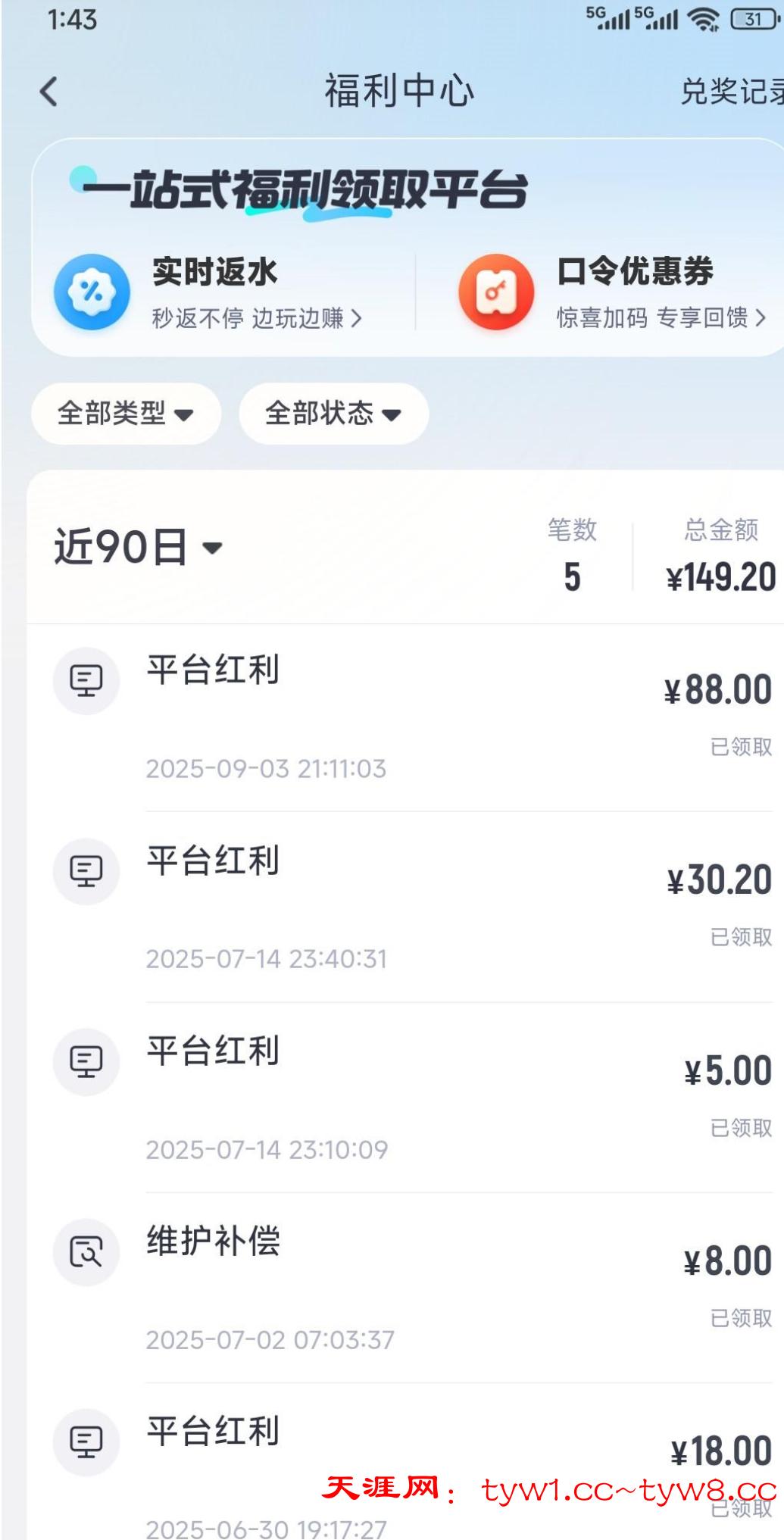Image resolution: width=784 pixels, height=1540 pixels.
Task: Tap the 2025-07-14 23:40:31 record timestamp
Action: (x=267, y=959)
